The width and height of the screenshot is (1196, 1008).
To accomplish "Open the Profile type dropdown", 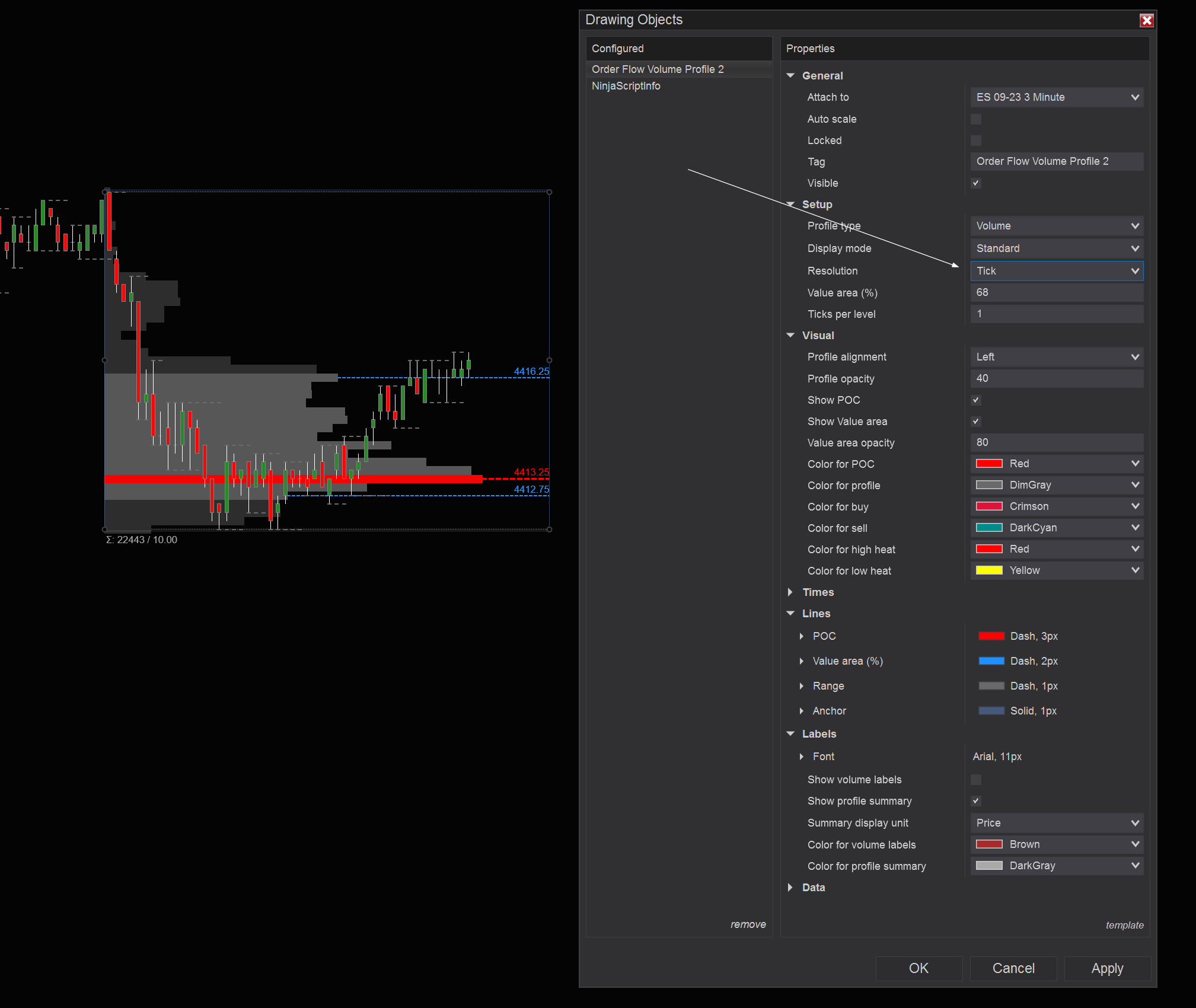I will point(1057,226).
